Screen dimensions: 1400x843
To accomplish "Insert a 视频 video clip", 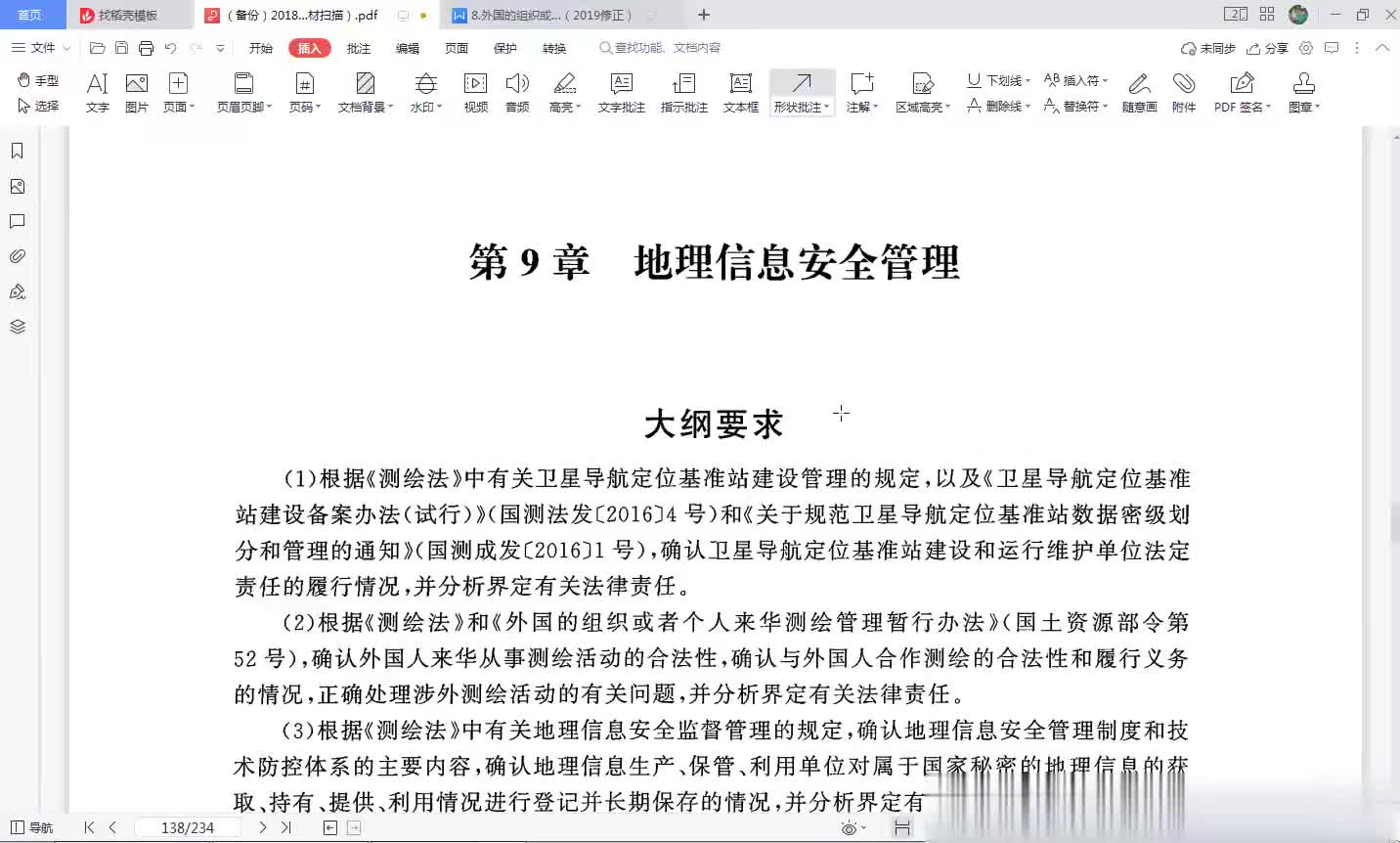I will [x=476, y=93].
